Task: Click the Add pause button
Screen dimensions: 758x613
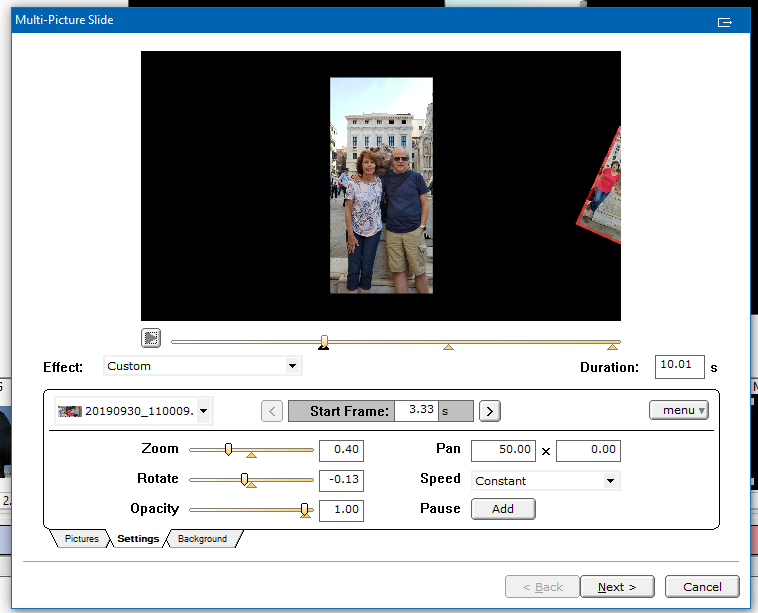Action: pos(503,509)
